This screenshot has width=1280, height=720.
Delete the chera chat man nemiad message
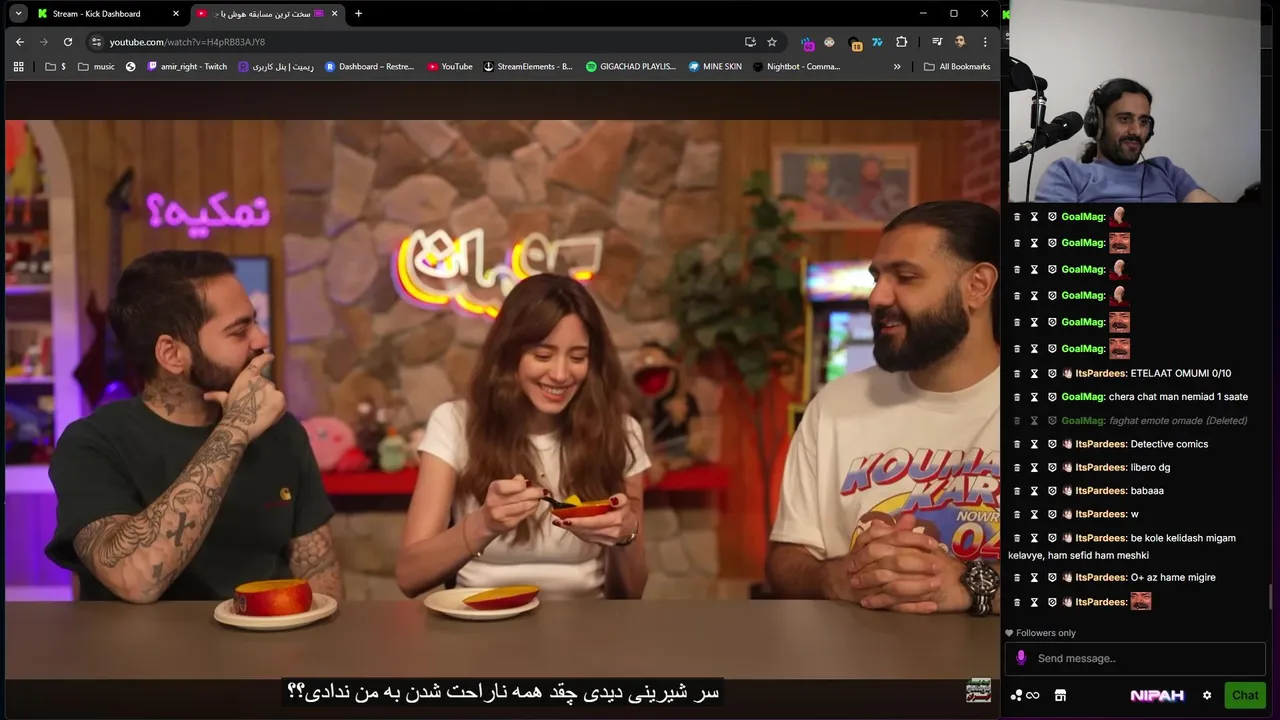[x=1017, y=397]
